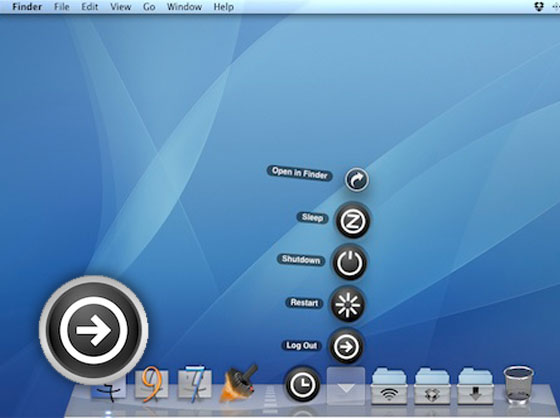Open the File menu
The width and height of the screenshot is (560, 418).
point(61,7)
